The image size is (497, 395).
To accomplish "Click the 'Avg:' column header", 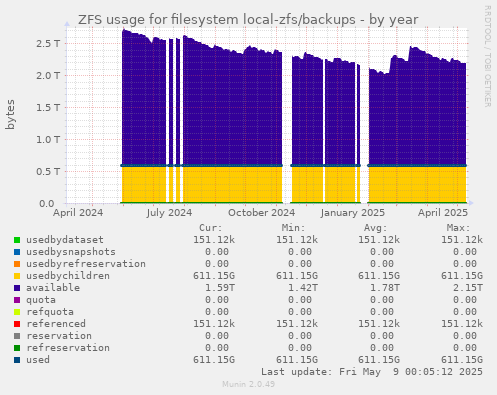I will pyautogui.click(x=376, y=228).
